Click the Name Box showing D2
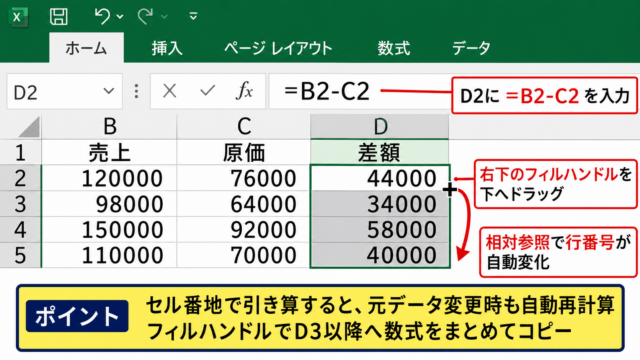Image resolution: width=640 pixels, height=360 pixels. click(x=64, y=92)
